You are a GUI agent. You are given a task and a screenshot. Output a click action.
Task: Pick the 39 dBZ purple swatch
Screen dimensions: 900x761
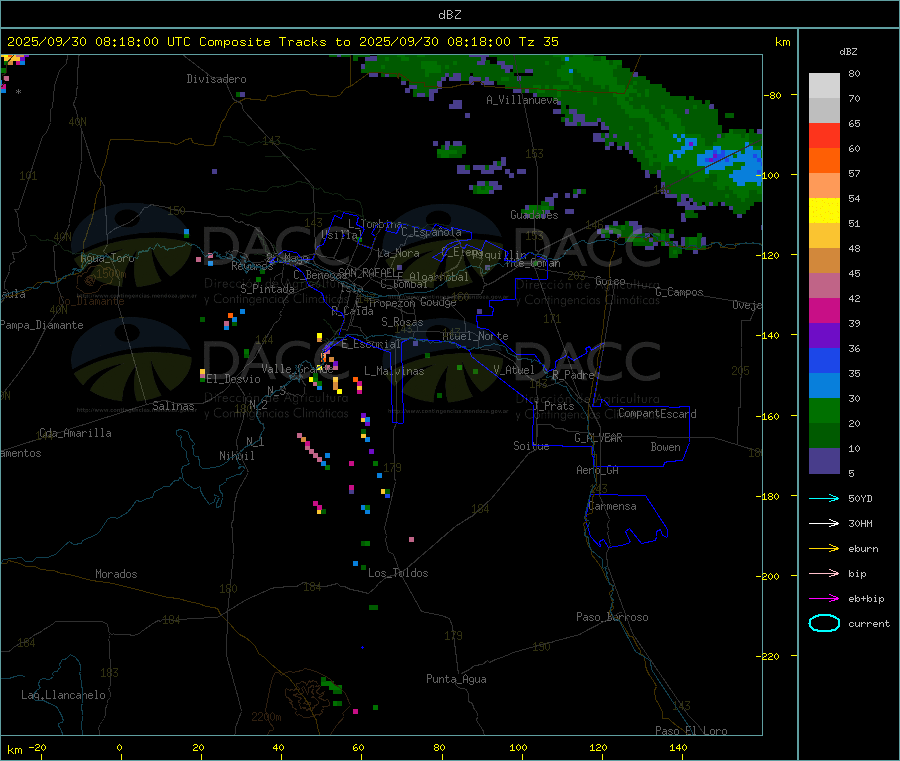pos(824,336)
